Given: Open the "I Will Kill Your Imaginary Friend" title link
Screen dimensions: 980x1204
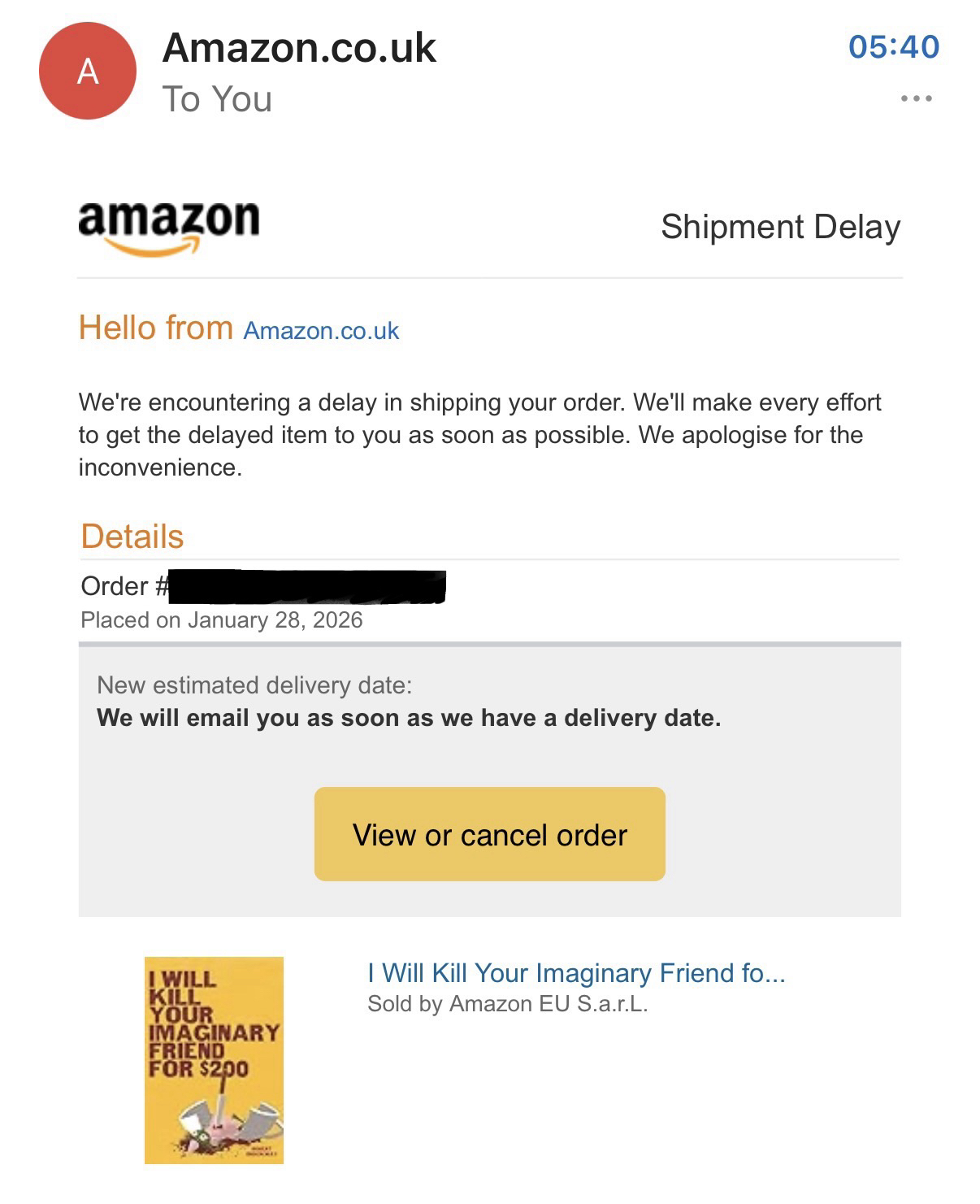Looking at the screenshot, I should point(575,973).
